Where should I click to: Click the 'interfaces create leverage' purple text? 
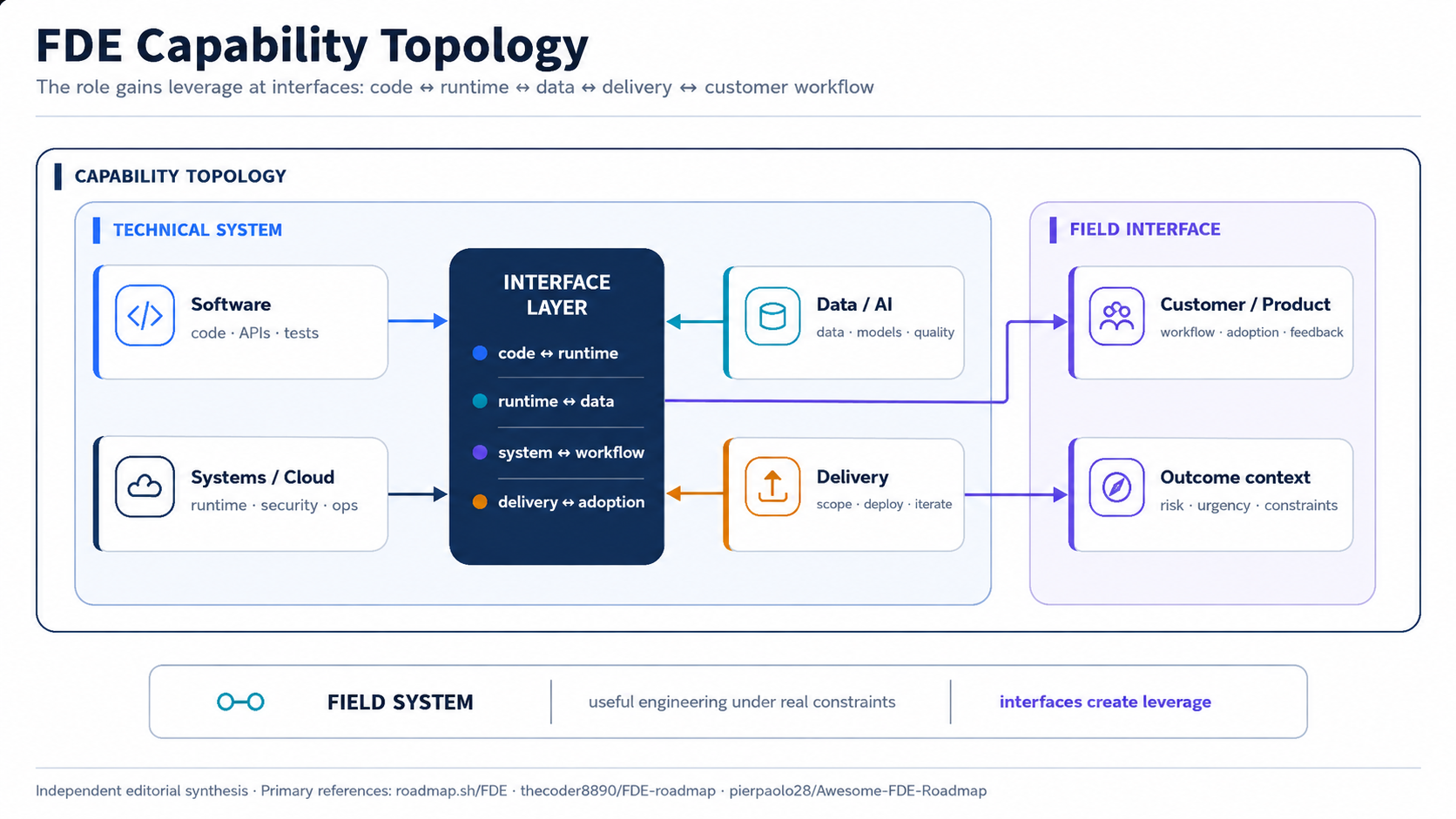pos(1105,702)
